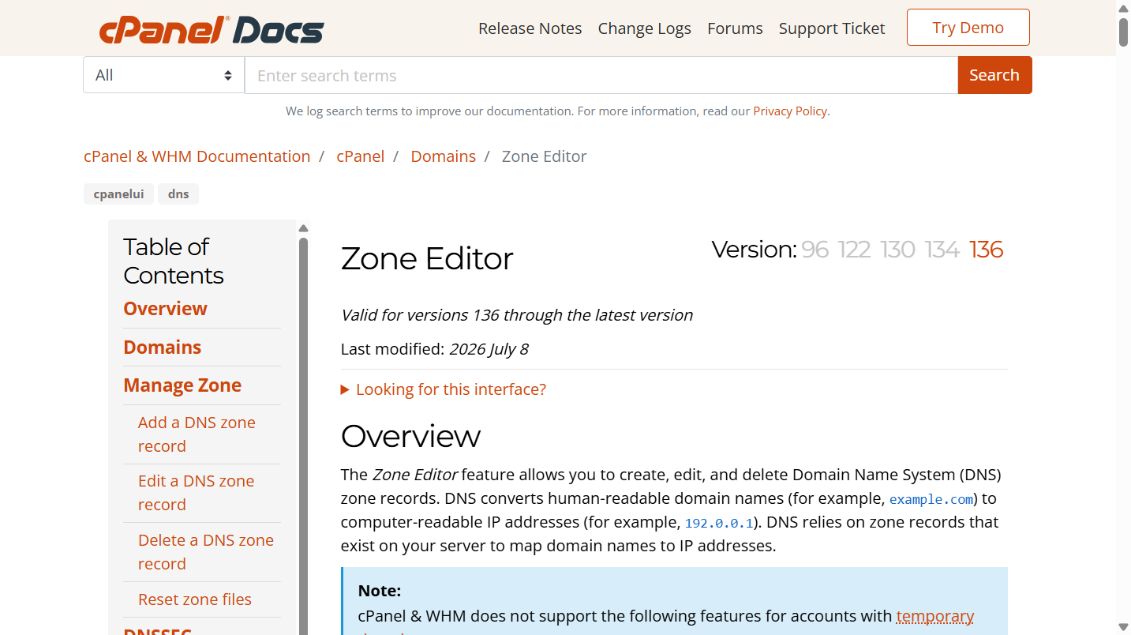1131x635 pixels.
Task: Click the cPanel Docs logo
Action: (211, 30)
